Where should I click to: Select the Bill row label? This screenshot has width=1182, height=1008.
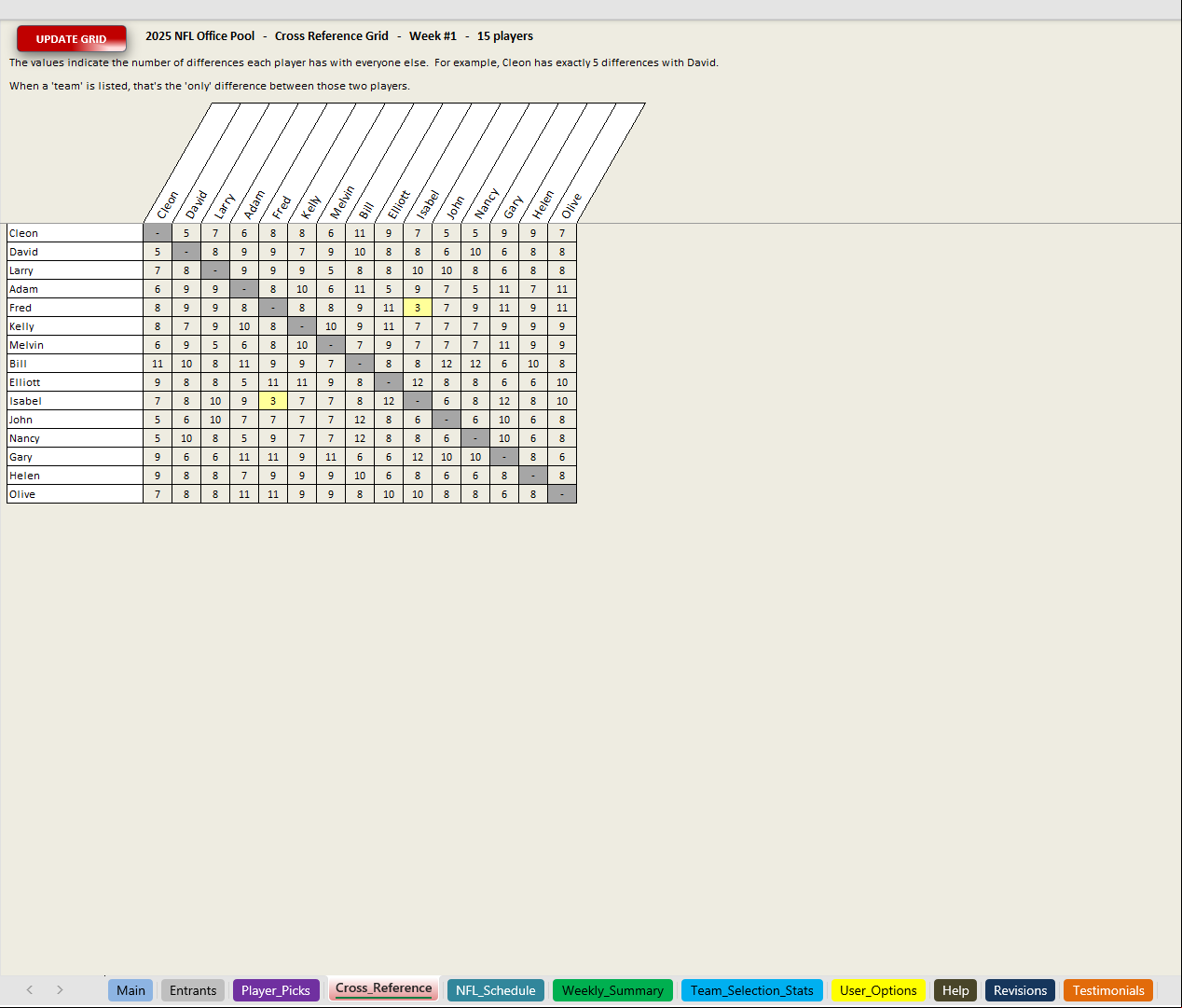click(x=75, y=364)
